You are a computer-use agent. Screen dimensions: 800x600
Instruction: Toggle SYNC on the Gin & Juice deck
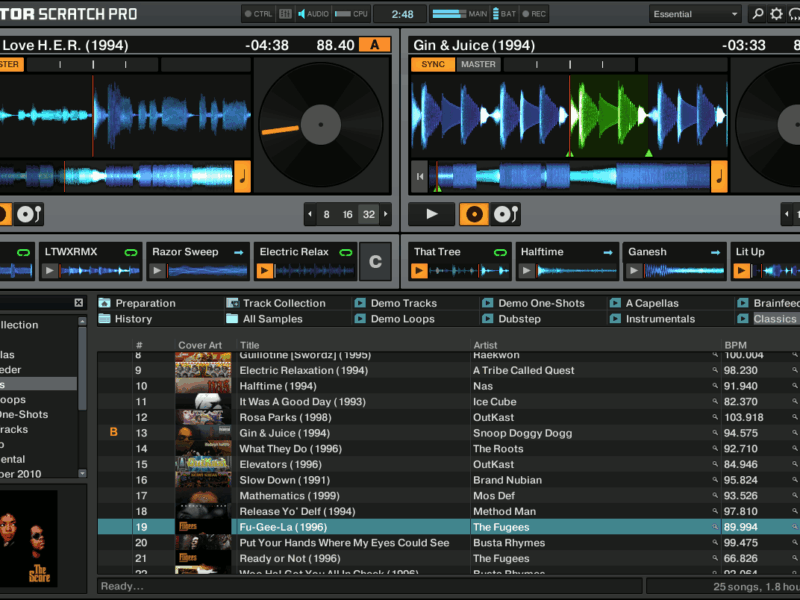click(432, 65)
